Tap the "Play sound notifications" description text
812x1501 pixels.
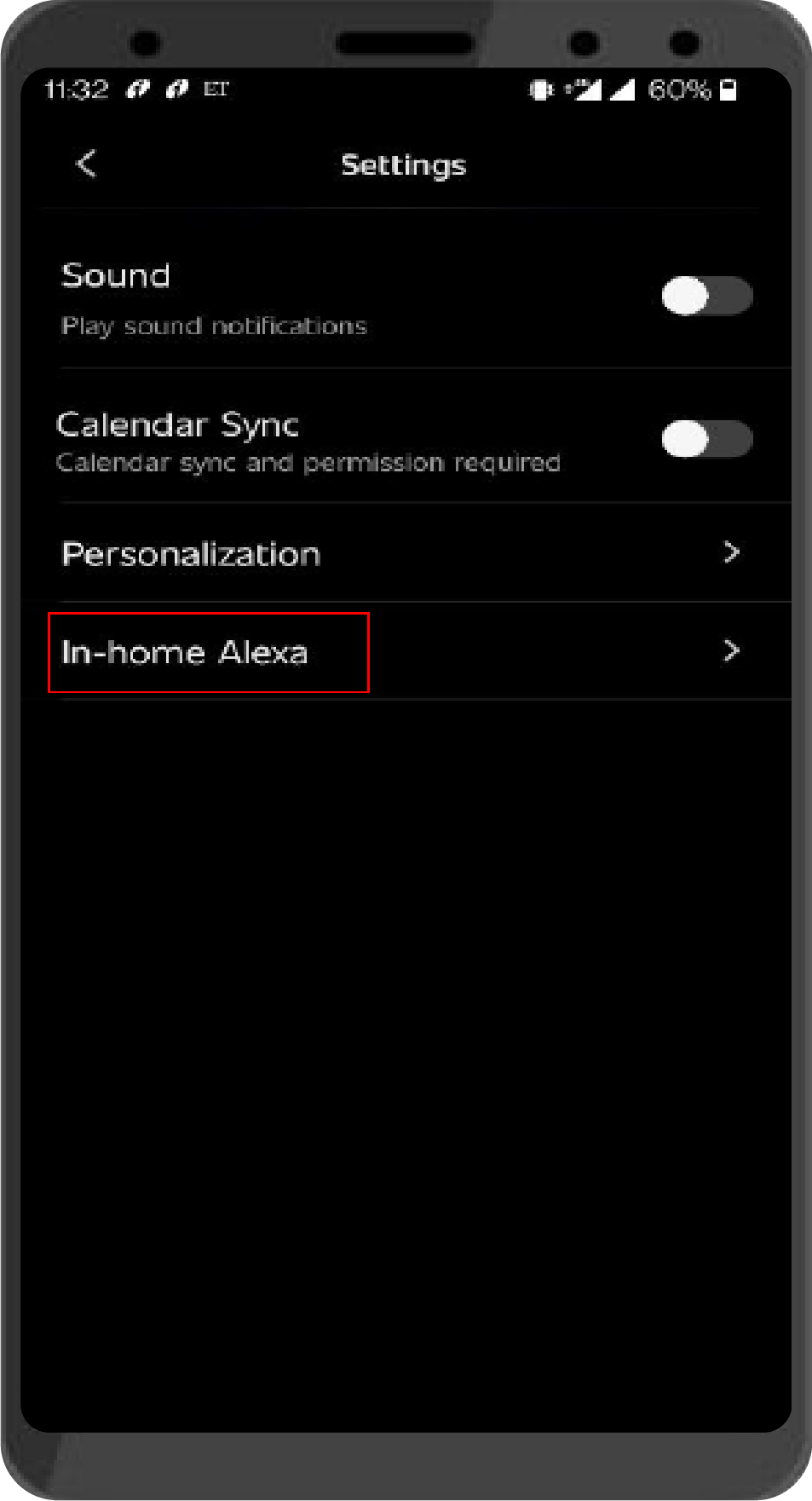214,326
